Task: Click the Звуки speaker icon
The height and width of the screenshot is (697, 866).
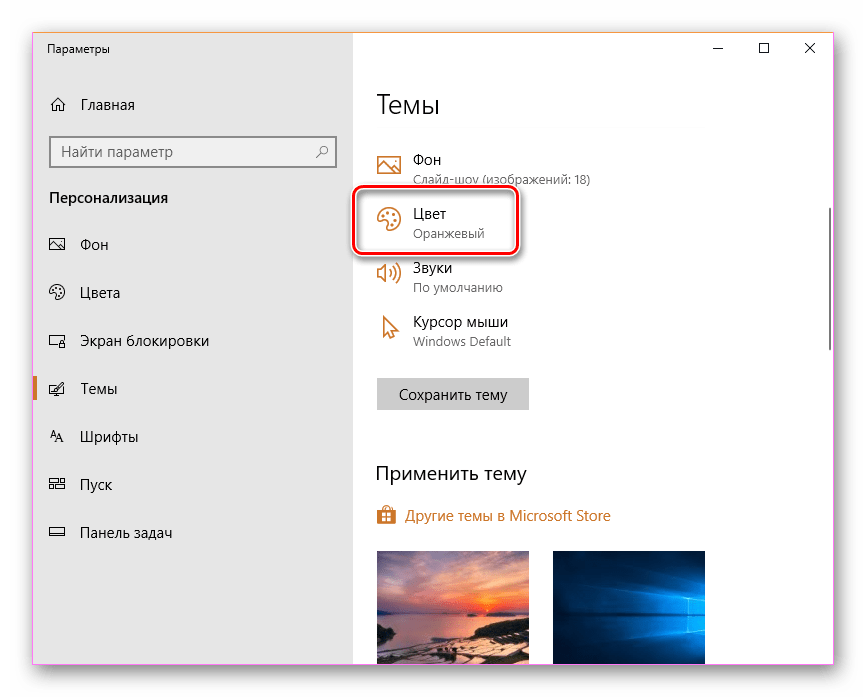Action: 388,273
